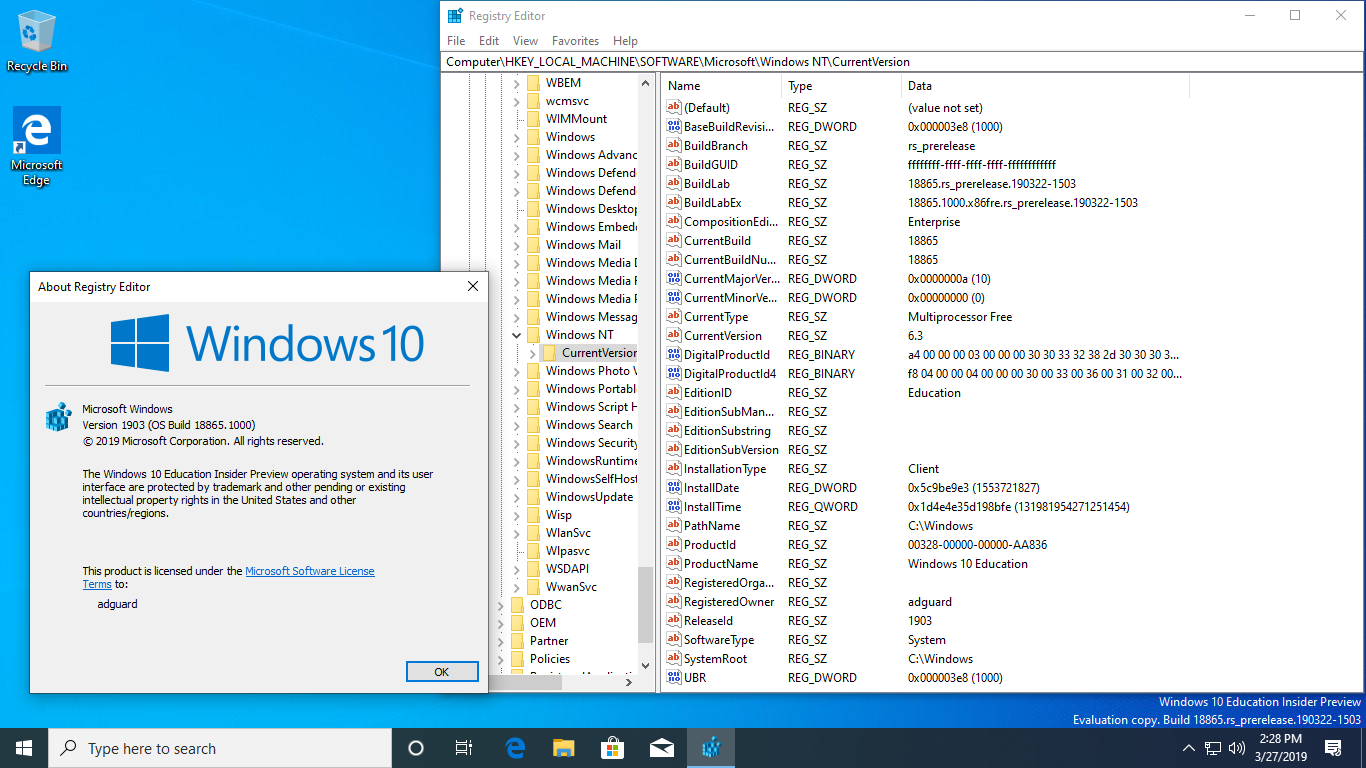
Task: Select the RegisteredOwner value name
Action: point(729,602)
